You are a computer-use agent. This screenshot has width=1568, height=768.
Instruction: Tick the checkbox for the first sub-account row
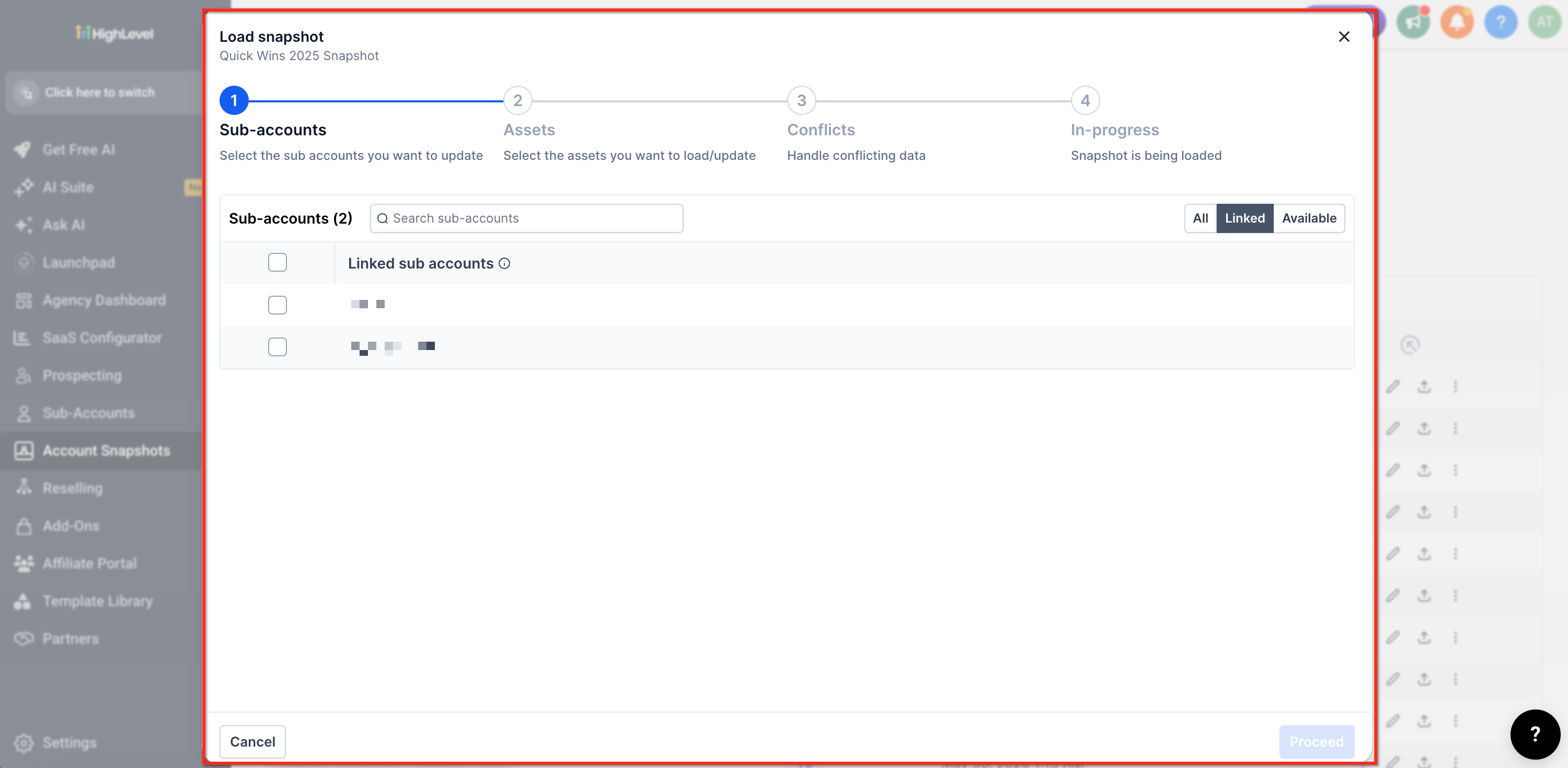[x=278, y=305]
